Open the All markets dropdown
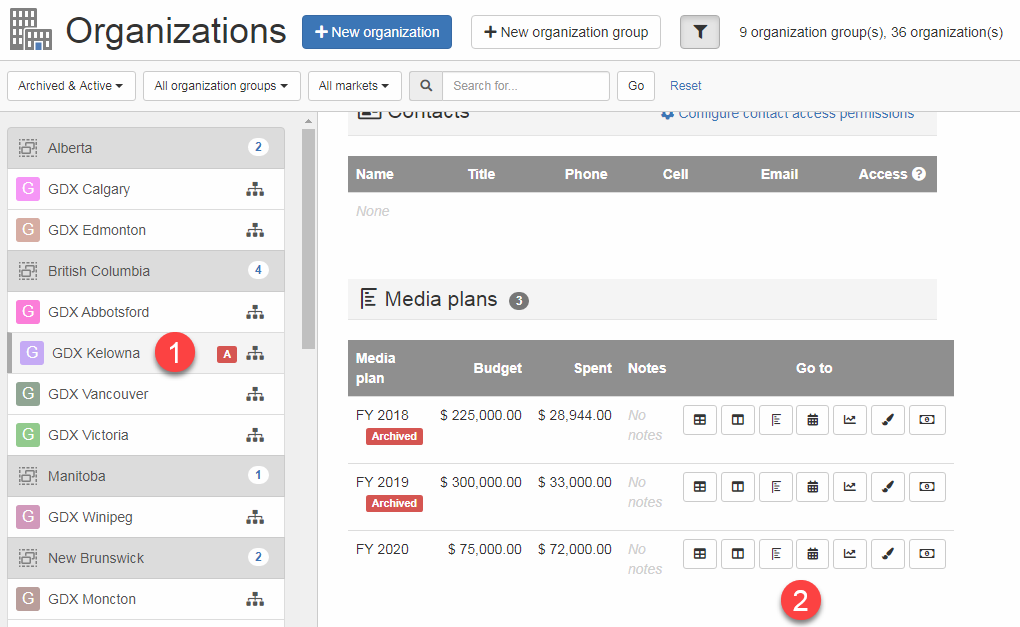 [x=354, y=86]
